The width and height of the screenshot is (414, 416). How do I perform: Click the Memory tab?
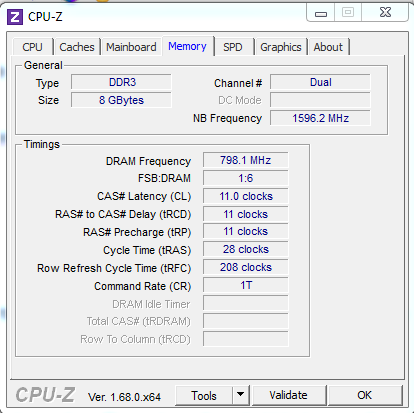click(x=187, y=46)
